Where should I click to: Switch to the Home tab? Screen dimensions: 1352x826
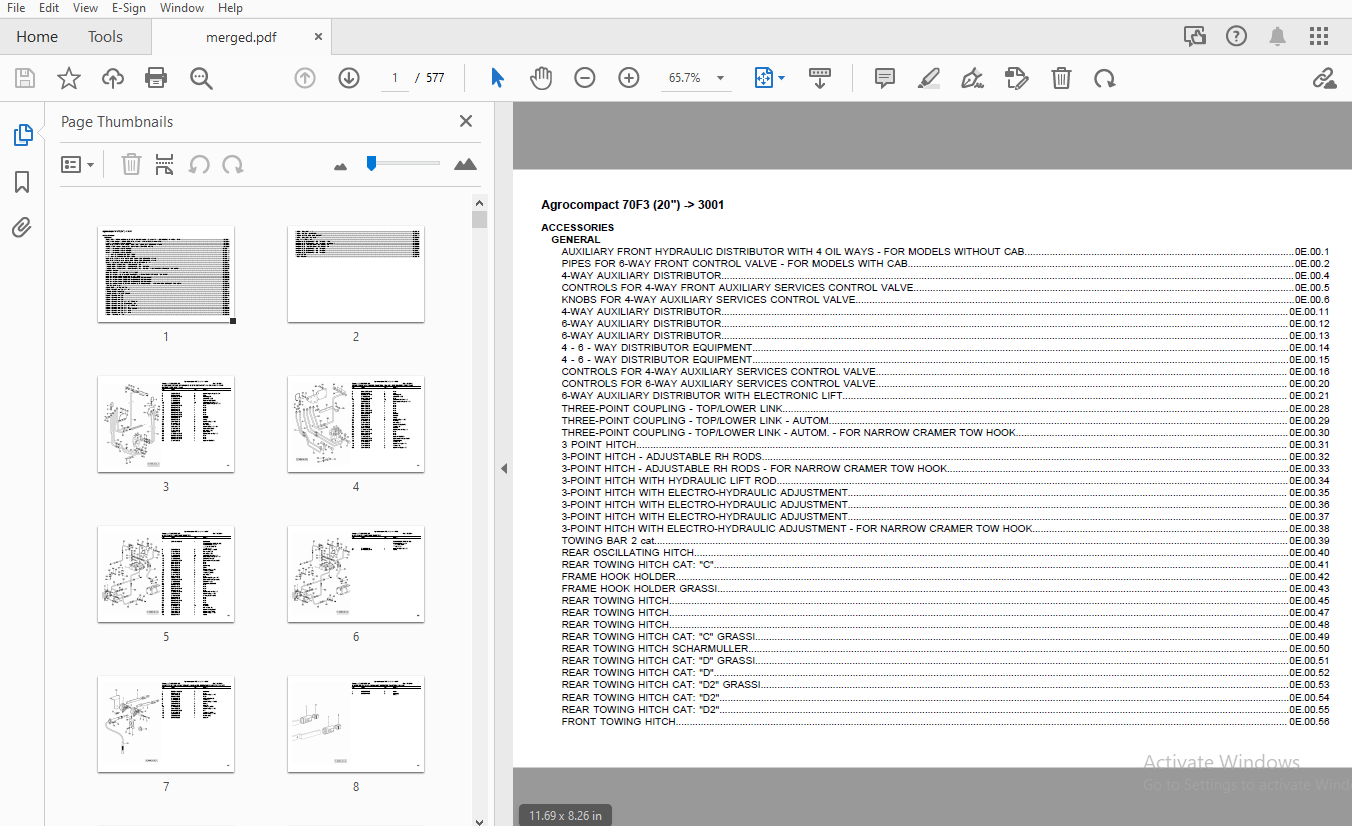pos(37,37)
